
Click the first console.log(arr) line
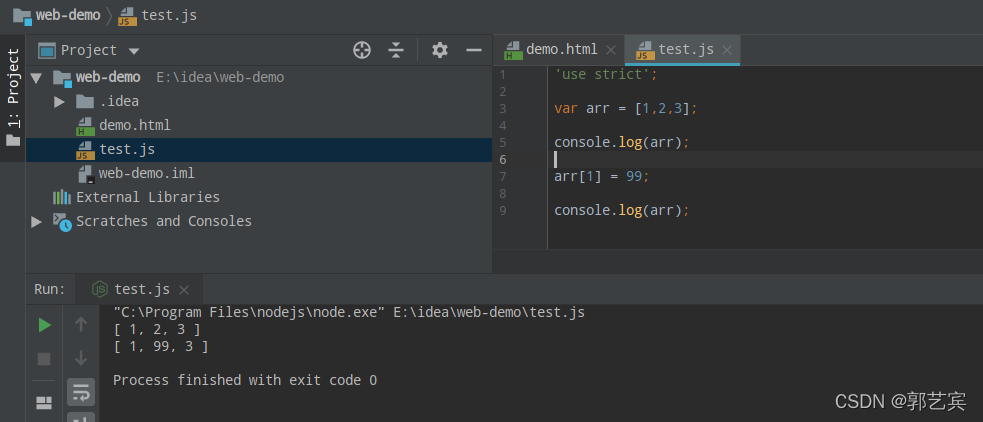tap(622, 142)
